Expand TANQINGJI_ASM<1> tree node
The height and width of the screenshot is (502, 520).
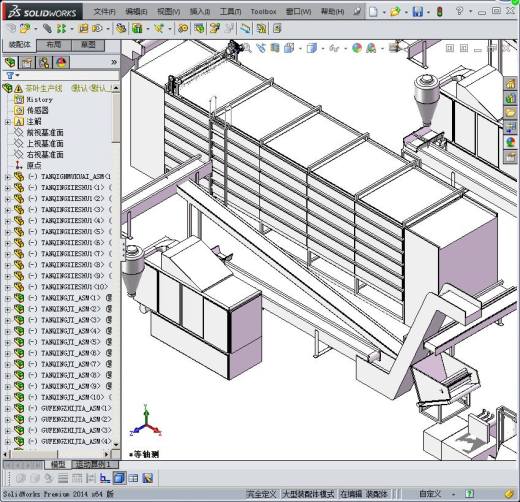[x=8, y=298]
